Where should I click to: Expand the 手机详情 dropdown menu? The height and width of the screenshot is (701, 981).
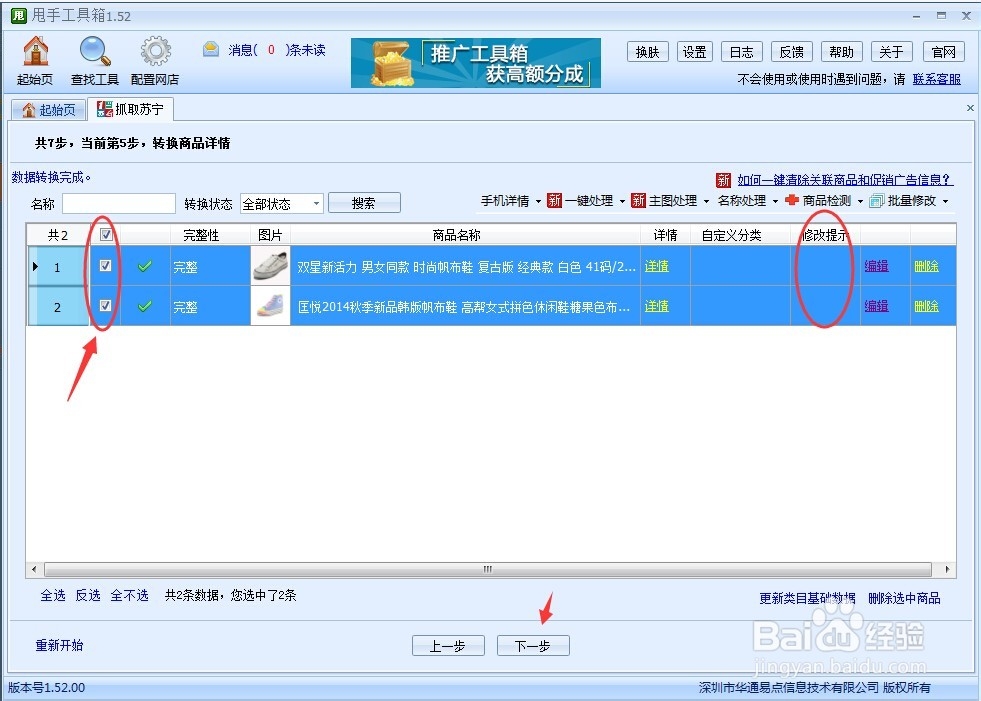coord(538,202)
